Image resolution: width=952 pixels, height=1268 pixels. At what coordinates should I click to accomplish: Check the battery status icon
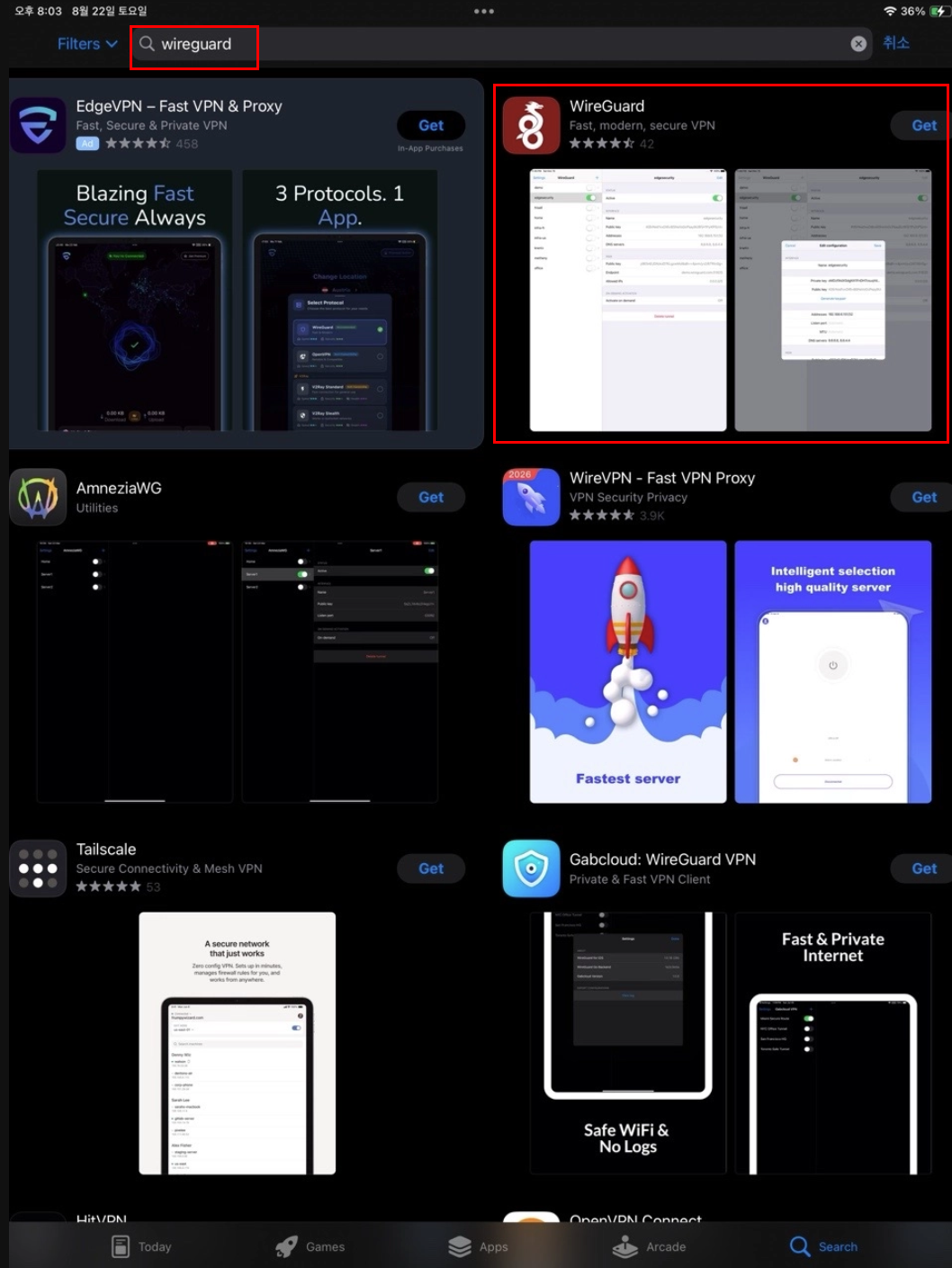coord(939,12)
